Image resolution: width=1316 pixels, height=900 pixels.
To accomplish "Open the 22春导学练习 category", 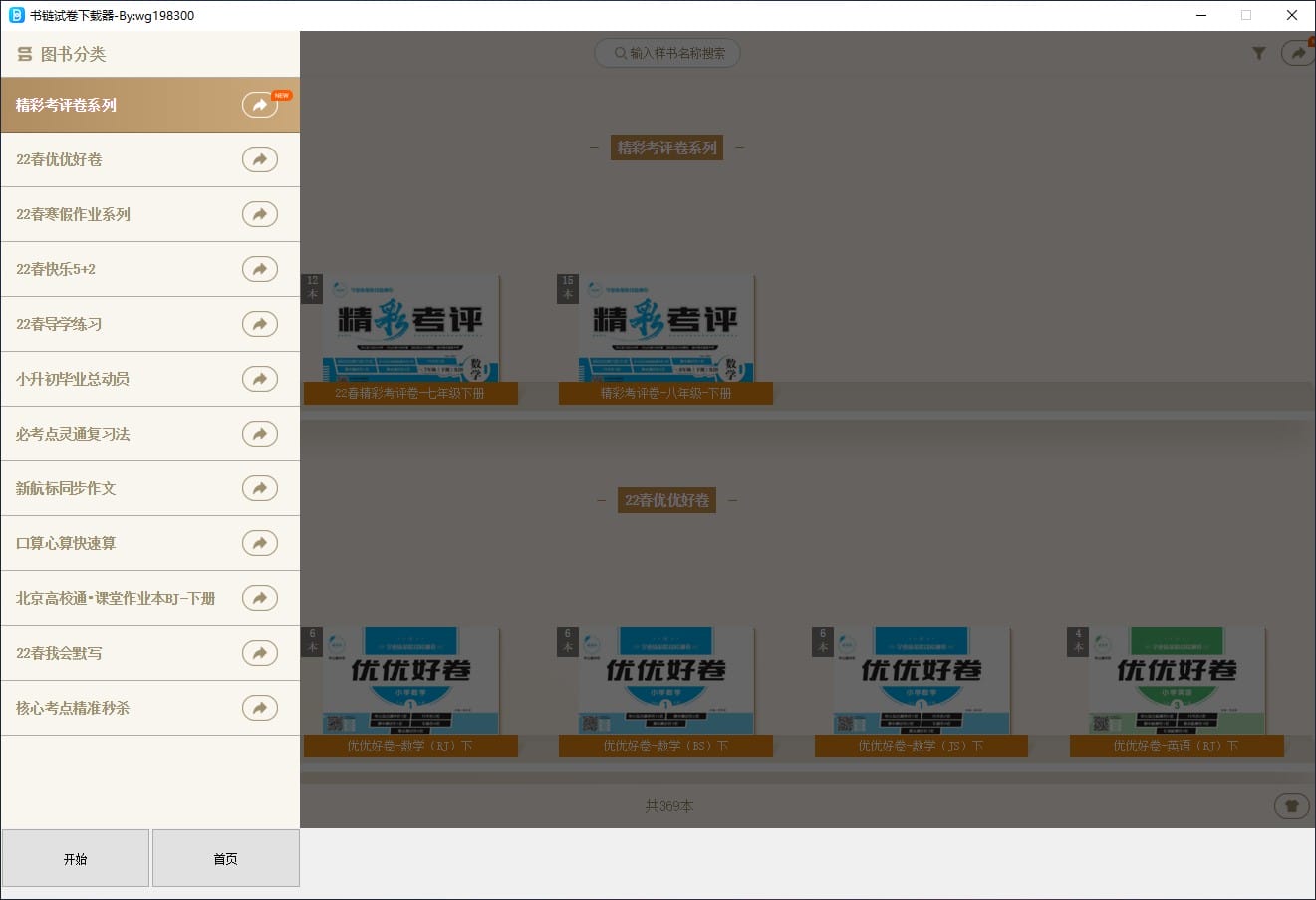I will (x=150, y=324).
